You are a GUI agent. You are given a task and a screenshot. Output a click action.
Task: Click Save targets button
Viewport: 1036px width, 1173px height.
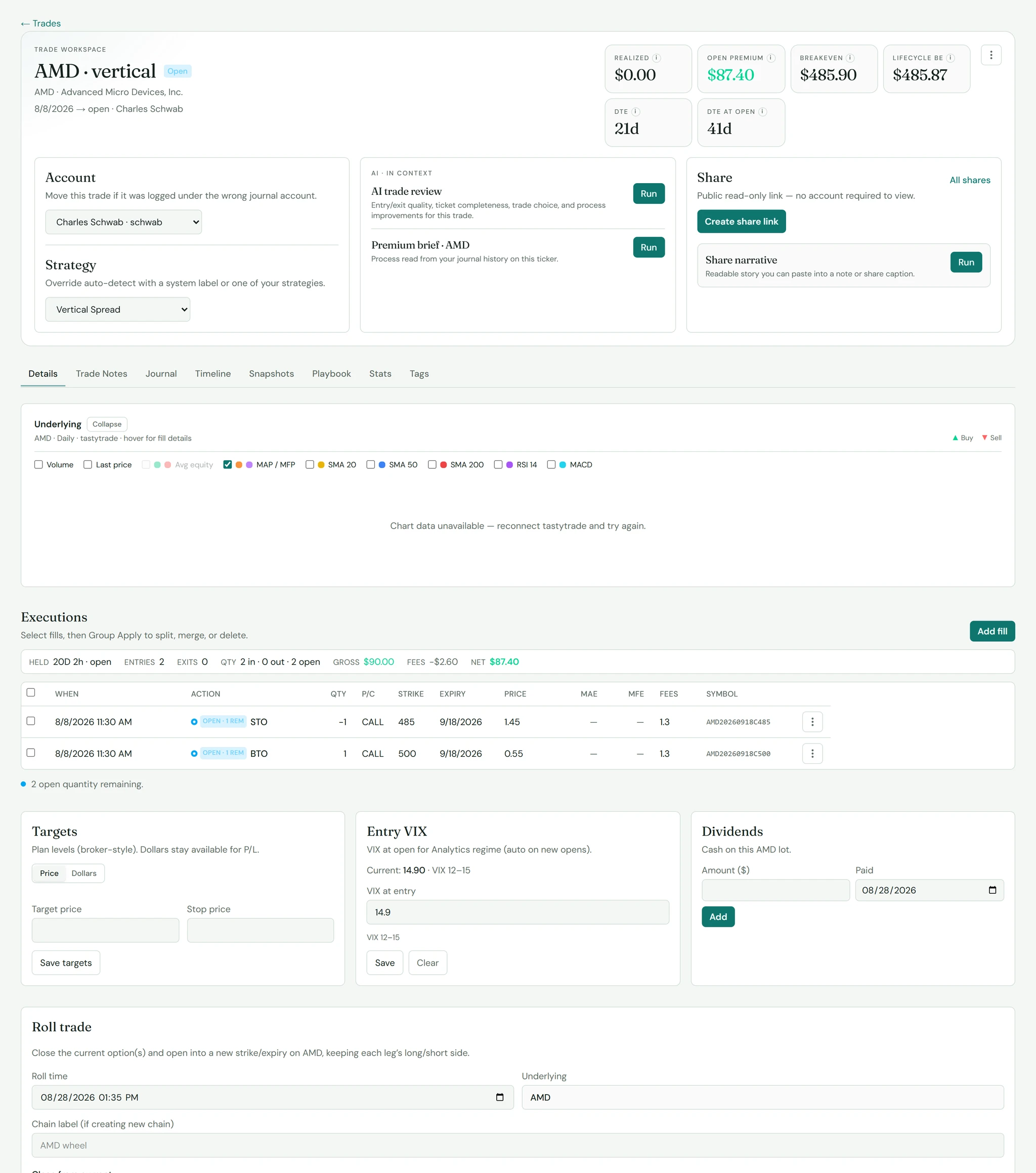coord(66,963)
